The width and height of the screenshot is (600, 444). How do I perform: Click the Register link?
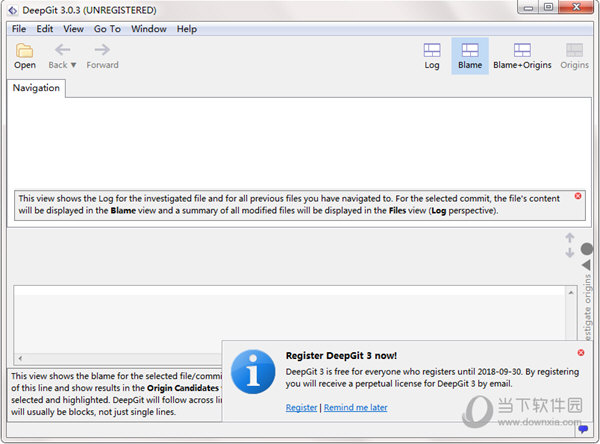pyautogui.click(x=302, y=408)
